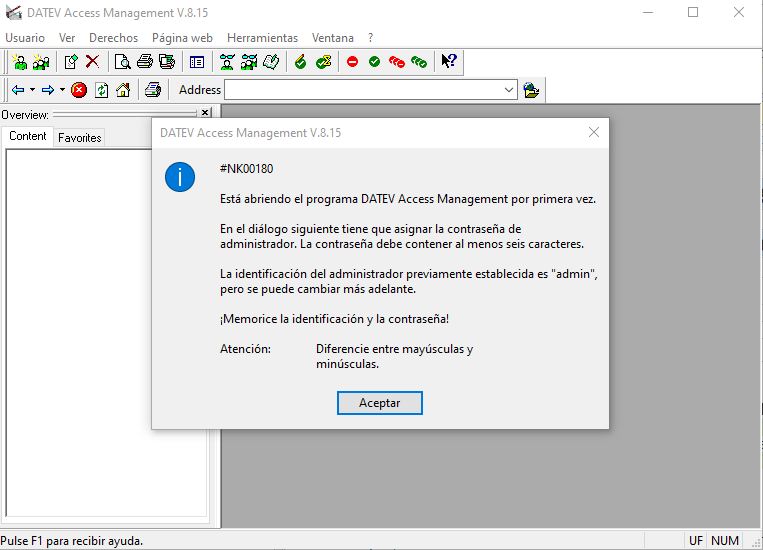Click the blue list view icon
The height and width of the screenshot is (550, 763).
pos(197,62)
